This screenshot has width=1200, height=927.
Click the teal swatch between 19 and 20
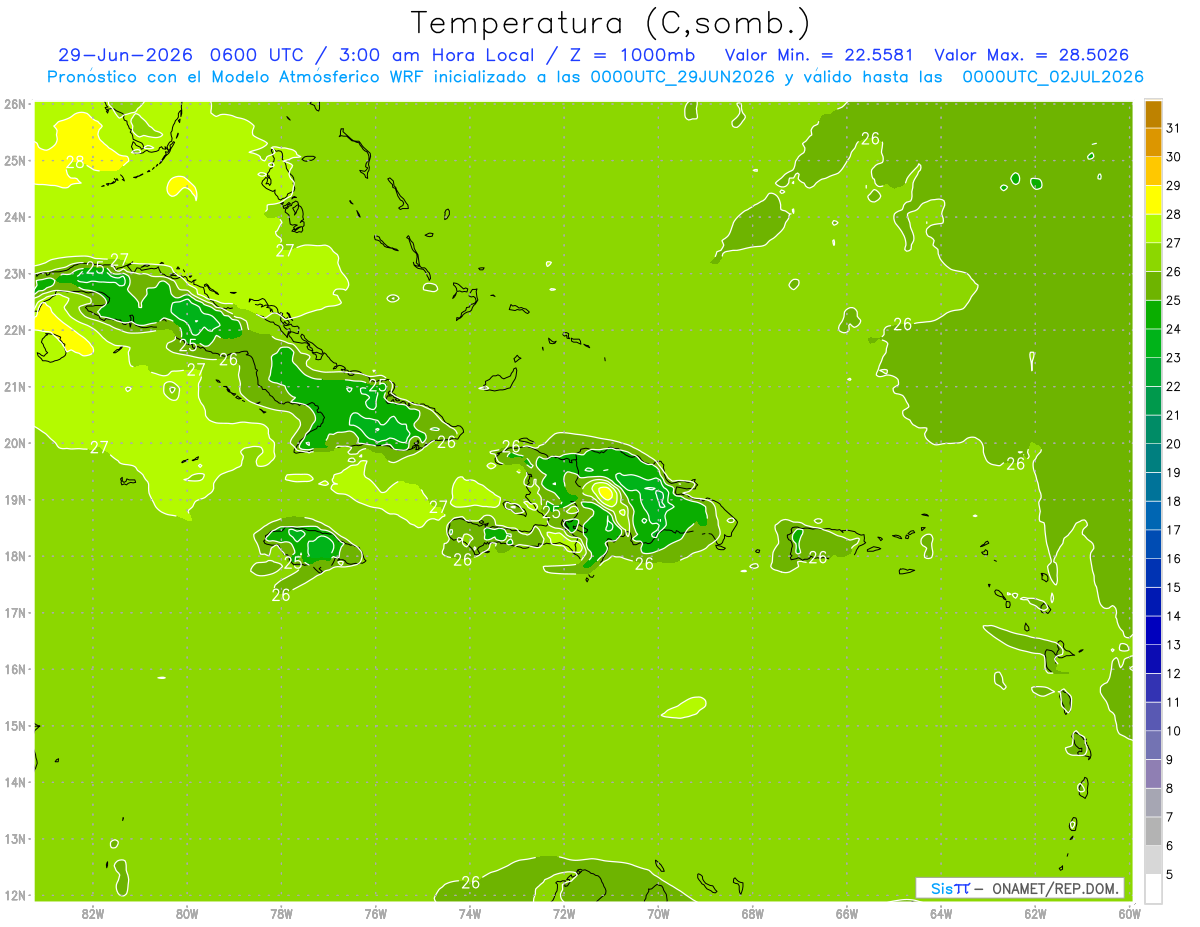(1153, 458)
